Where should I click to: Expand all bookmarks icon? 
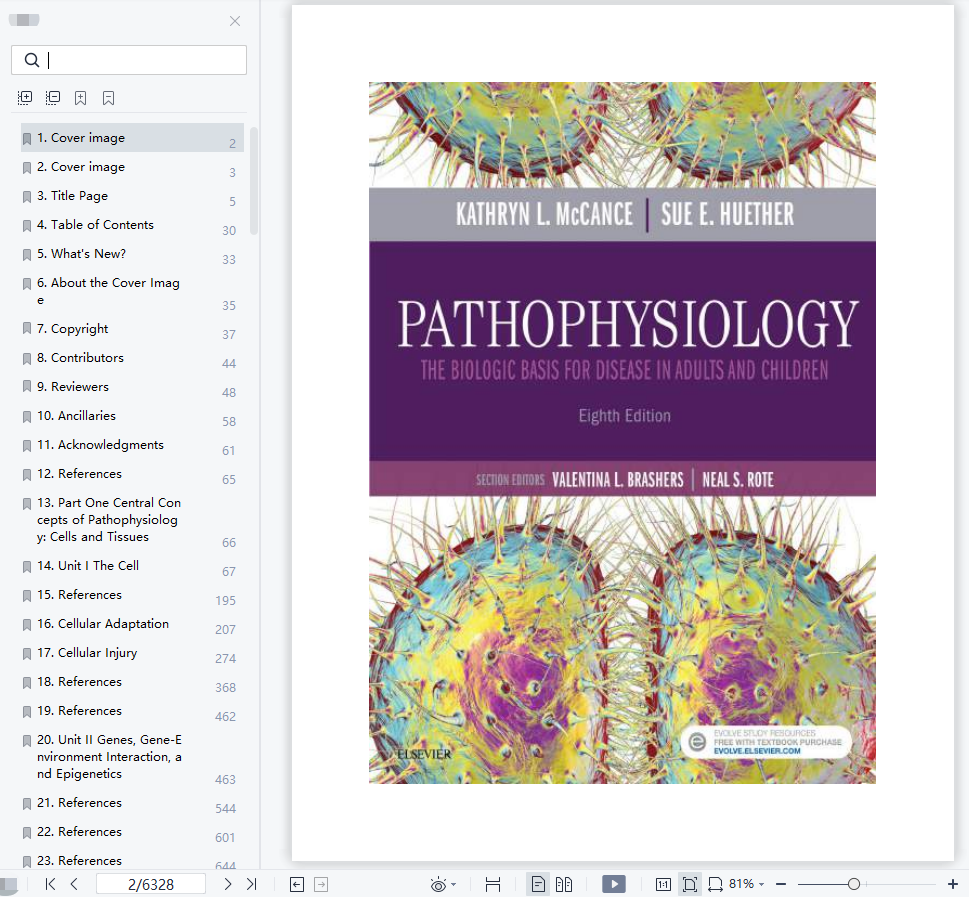[x=25, y=98]
